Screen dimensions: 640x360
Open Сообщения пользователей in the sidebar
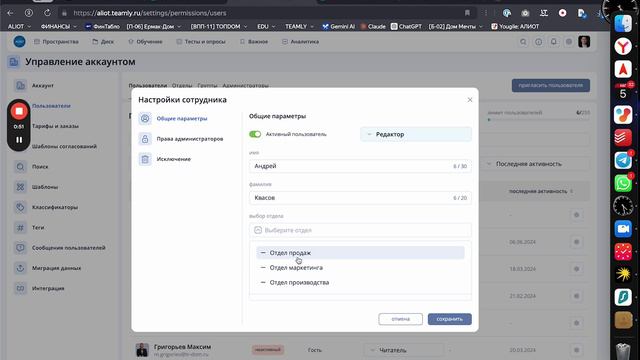69,248
